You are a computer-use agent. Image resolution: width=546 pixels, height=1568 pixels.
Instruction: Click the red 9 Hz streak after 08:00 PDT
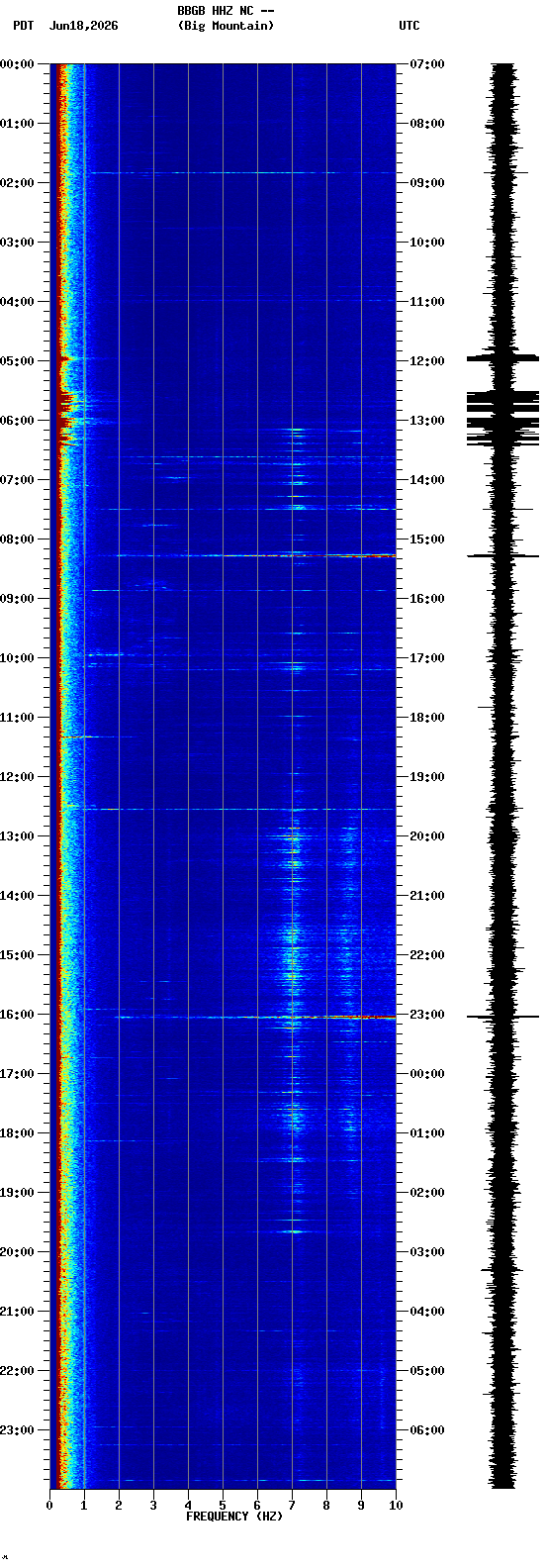(x=363, y=555)
